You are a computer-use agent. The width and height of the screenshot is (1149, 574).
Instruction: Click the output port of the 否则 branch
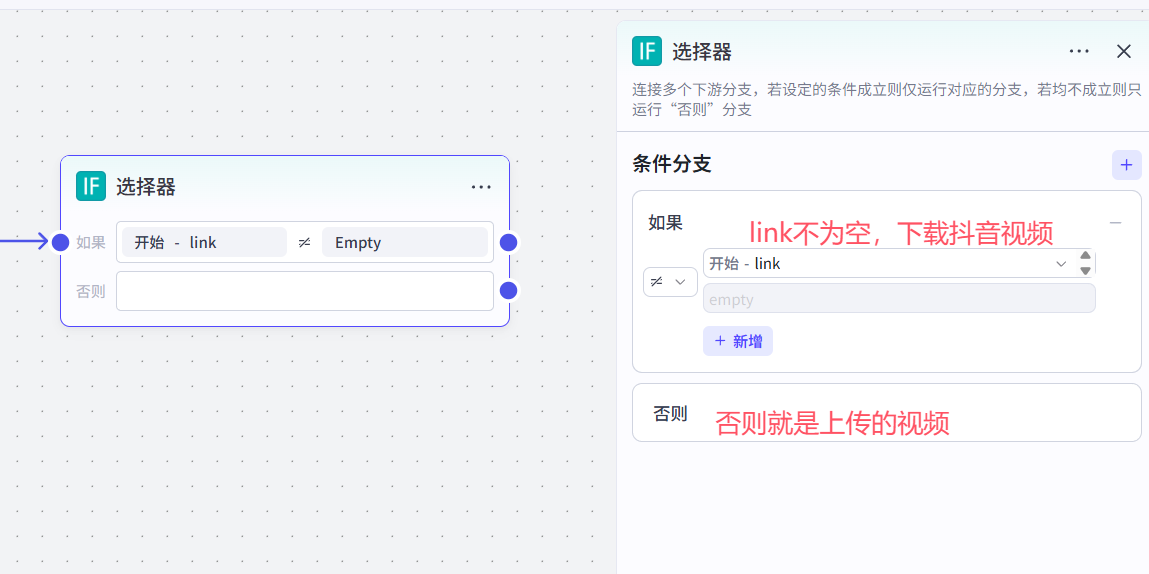click(509, 291)
